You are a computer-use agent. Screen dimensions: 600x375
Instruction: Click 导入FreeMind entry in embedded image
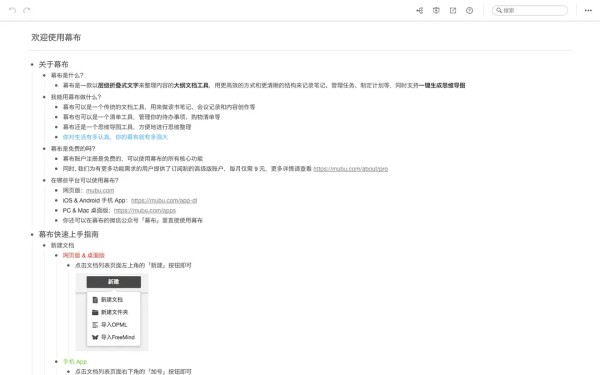[x=113, y=337]
